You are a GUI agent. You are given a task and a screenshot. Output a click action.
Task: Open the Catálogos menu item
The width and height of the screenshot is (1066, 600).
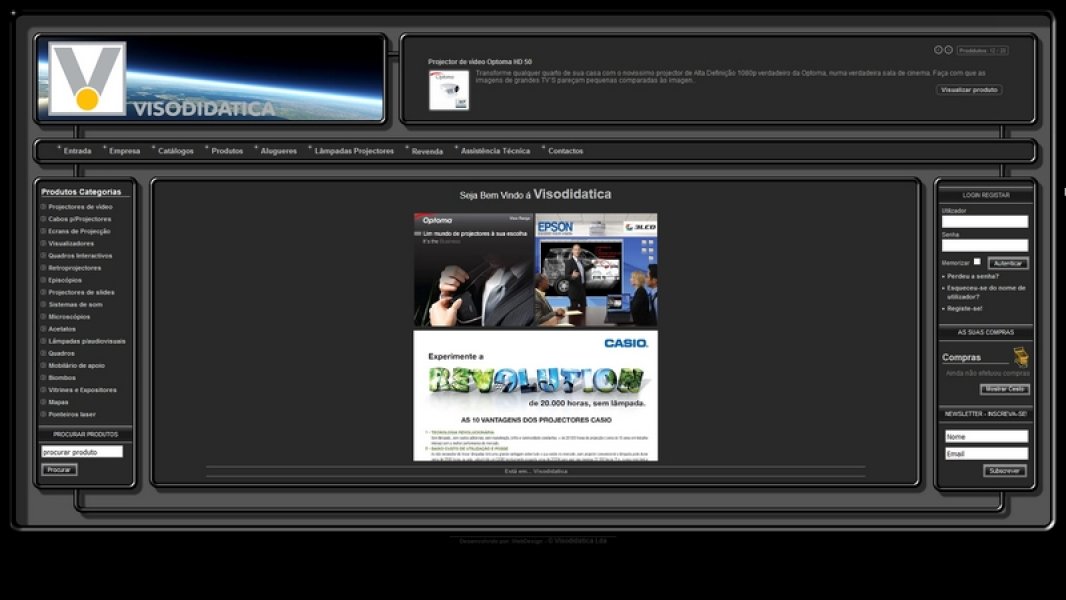tap(176, 151)
